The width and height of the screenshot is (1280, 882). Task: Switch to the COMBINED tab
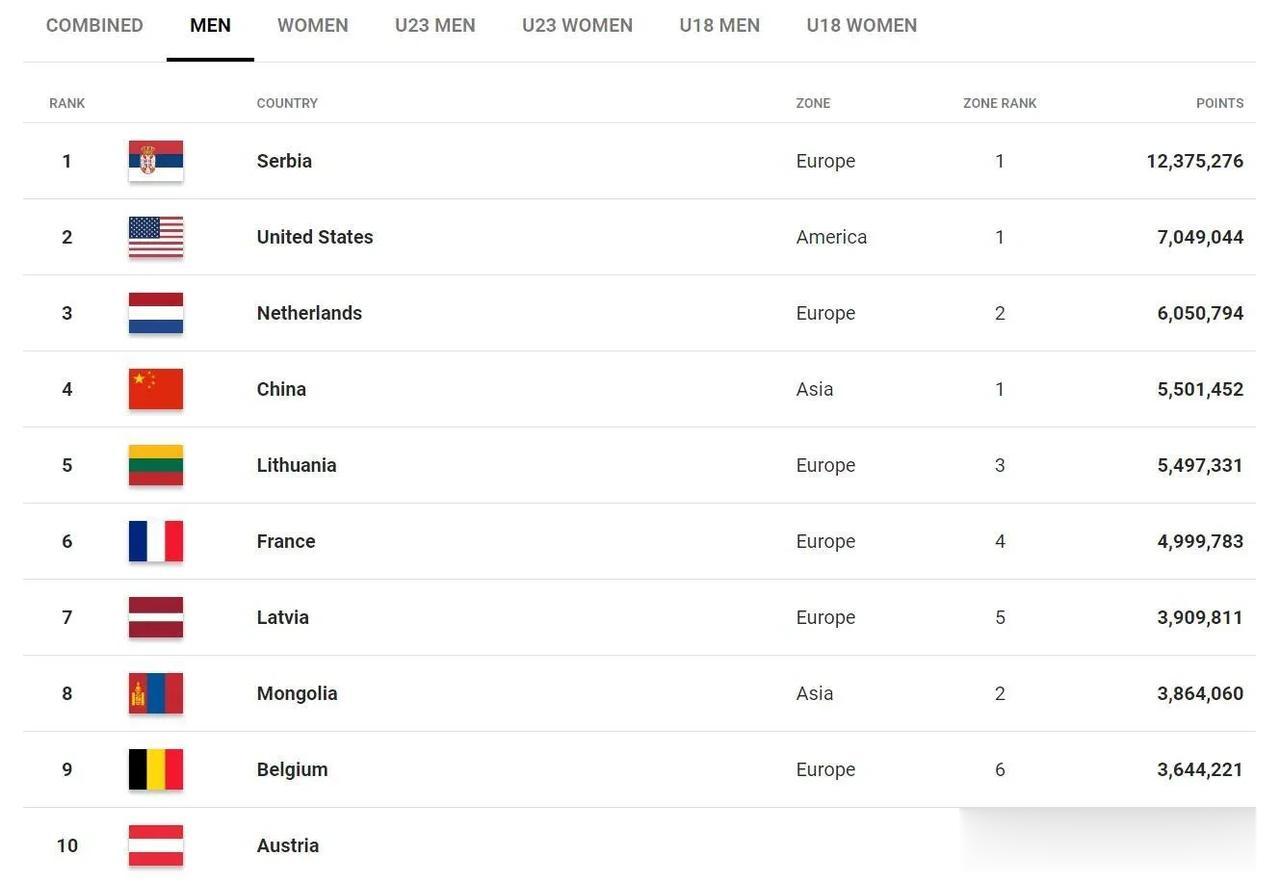click(x=95, y=26)
